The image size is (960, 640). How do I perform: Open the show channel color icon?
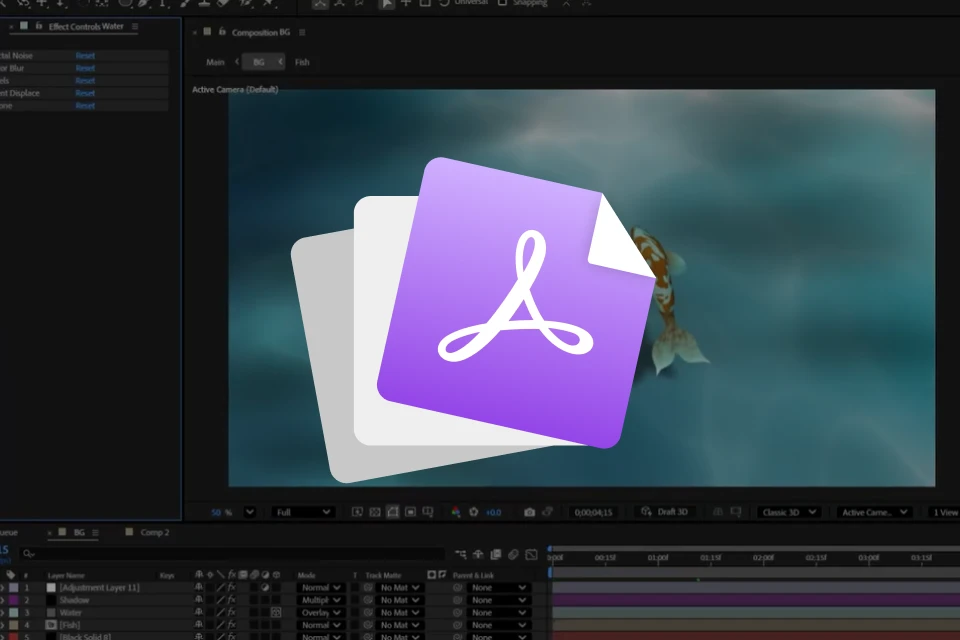pos(456,512)
